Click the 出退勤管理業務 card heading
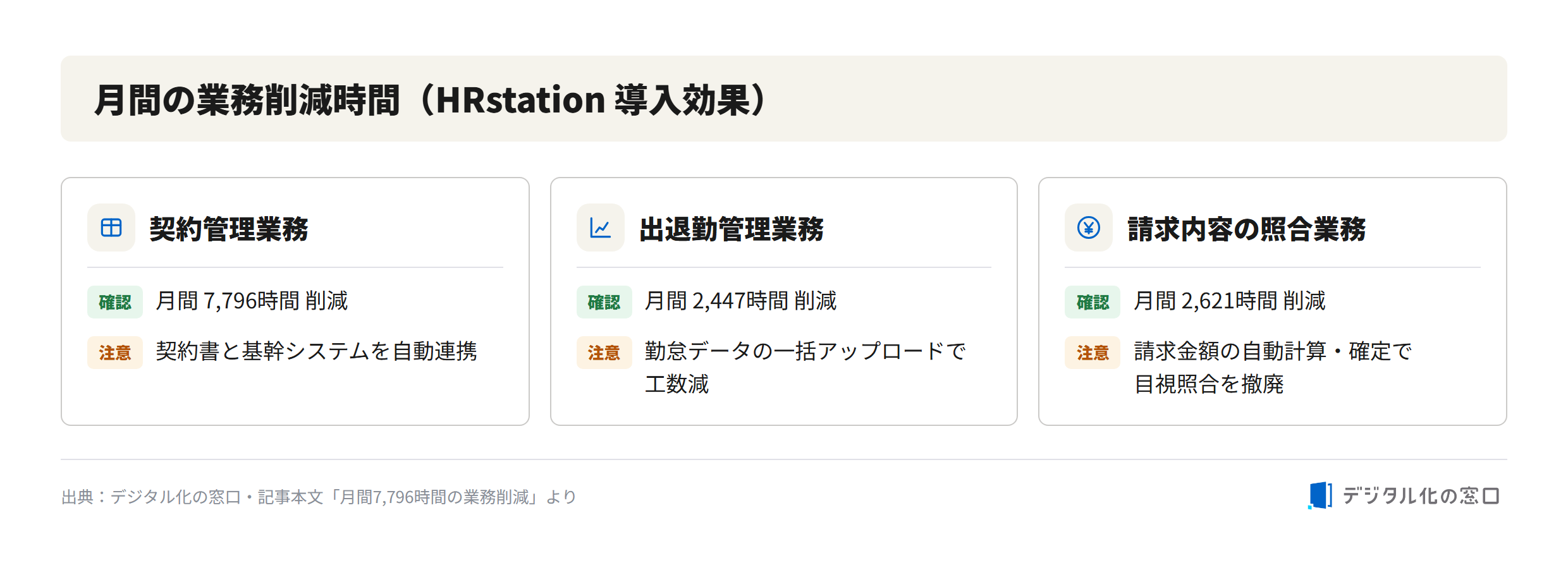Viewport: 1568px width, 570px height. [732, 229]
